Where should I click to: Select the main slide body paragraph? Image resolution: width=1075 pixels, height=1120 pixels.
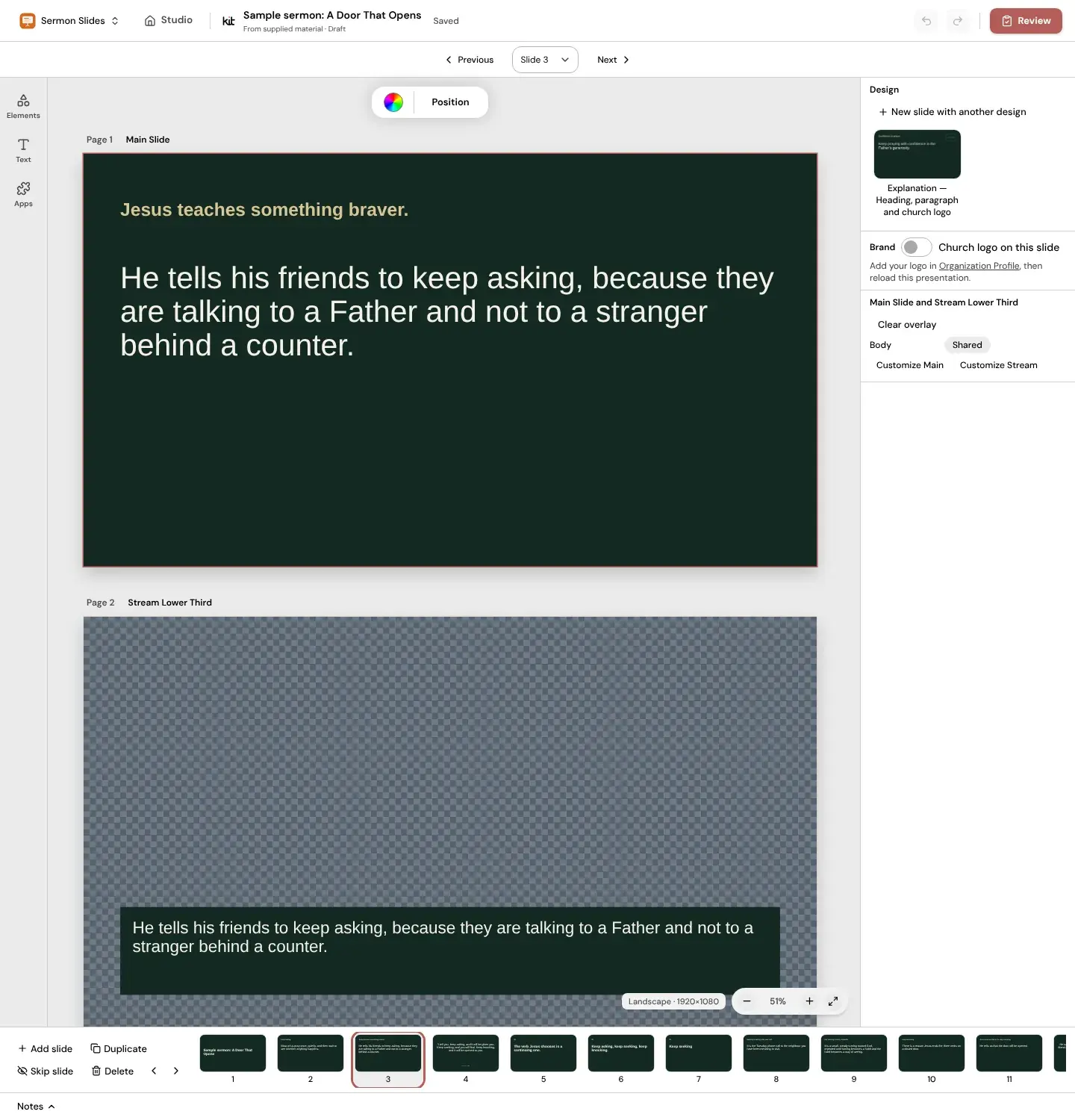[x=447, y=311]
